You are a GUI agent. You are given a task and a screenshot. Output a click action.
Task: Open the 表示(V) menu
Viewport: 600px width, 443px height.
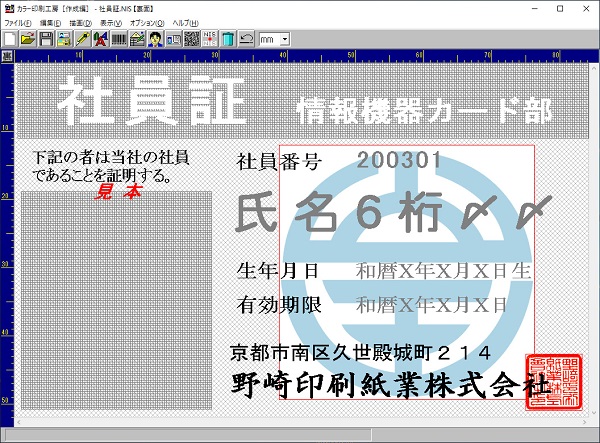pyautogui.click(x=111, y=23)
